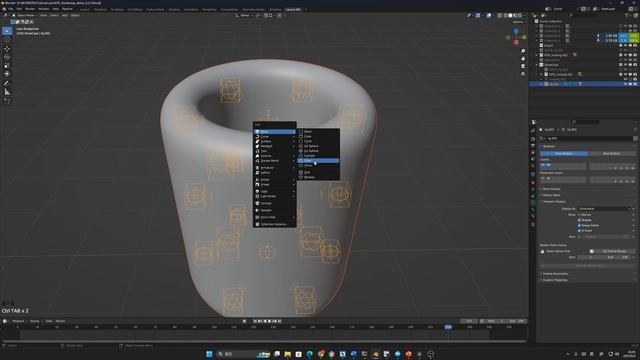Open the Global transform orientation dropdown

coord(244,16)
